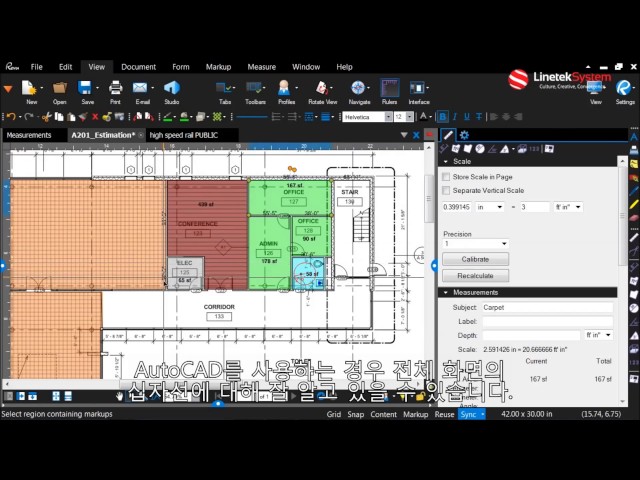This screenshot has height=480, width=640.
Task: Select the measurement ruler panel tab
Action: [x=448, y=135]
